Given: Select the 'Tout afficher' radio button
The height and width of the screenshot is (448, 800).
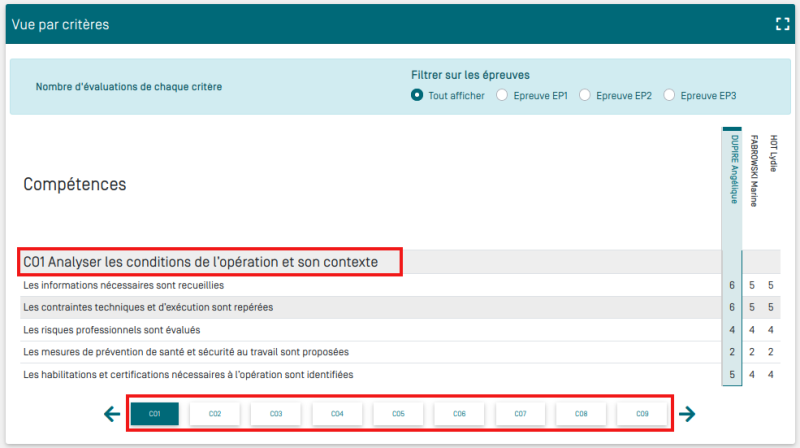Looking at the screenshot, I should 418,96.
